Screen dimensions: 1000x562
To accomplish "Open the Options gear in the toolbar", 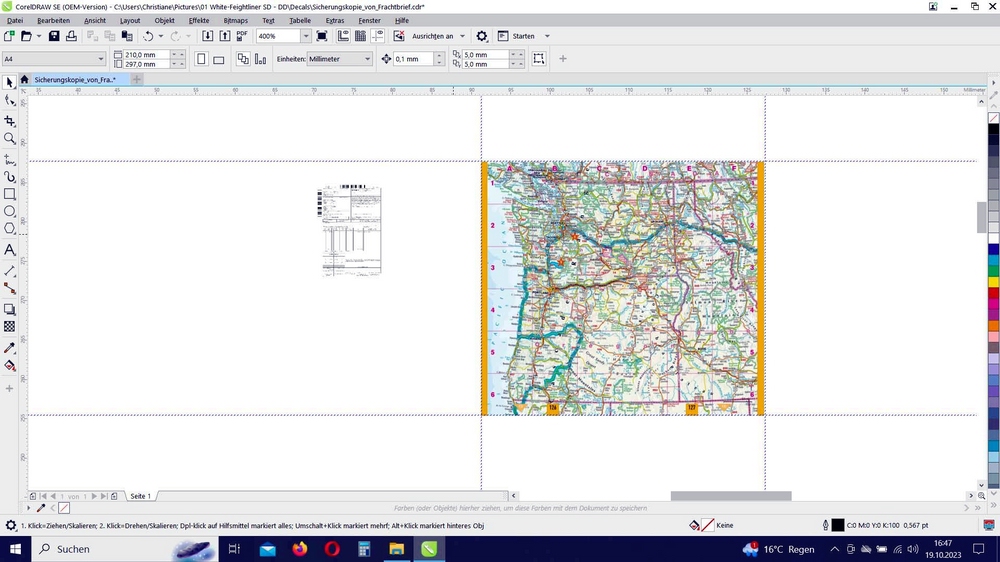I will 481,36.
